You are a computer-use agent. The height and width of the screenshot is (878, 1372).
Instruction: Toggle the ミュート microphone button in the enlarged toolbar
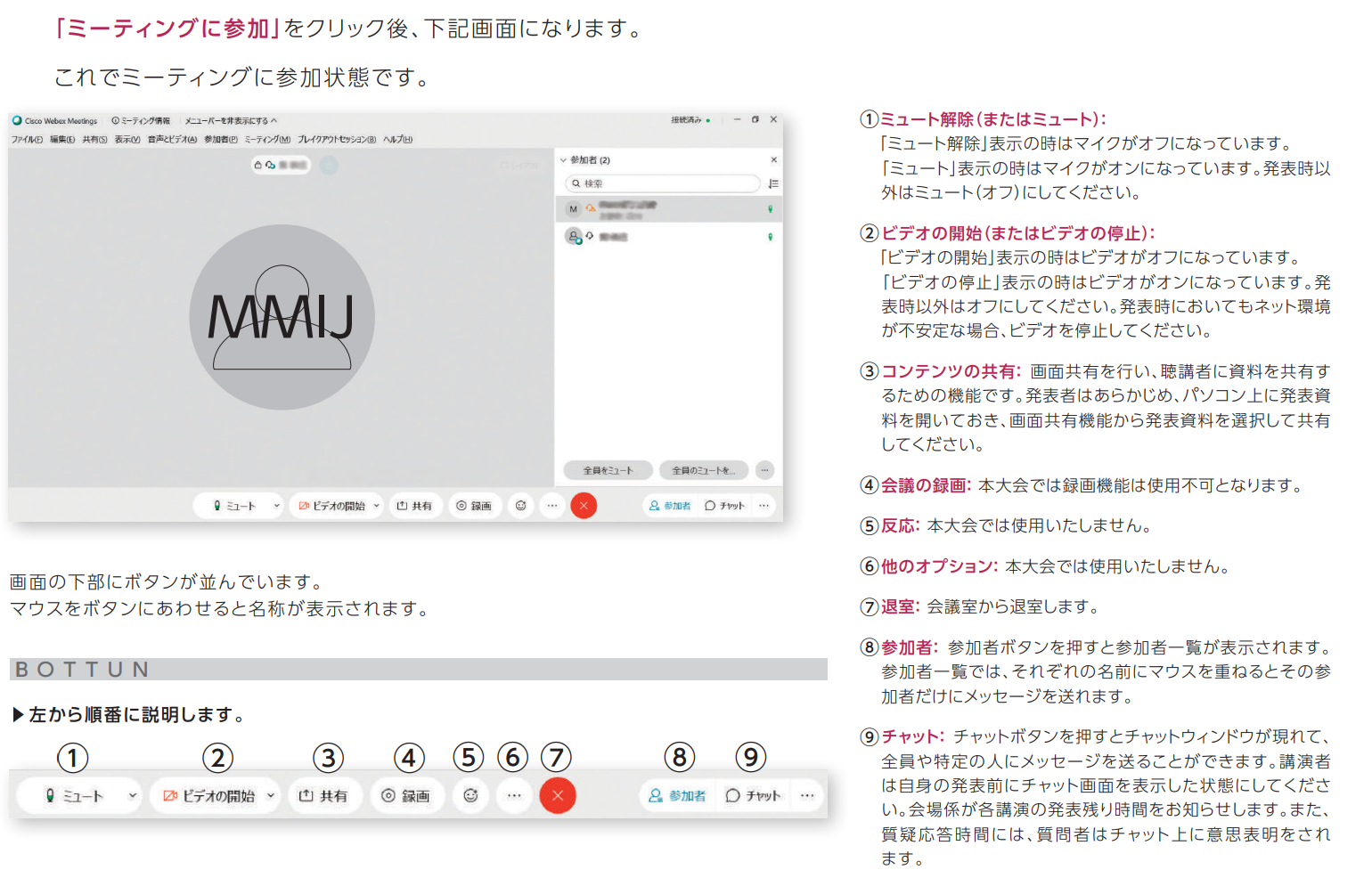point(75,795)
